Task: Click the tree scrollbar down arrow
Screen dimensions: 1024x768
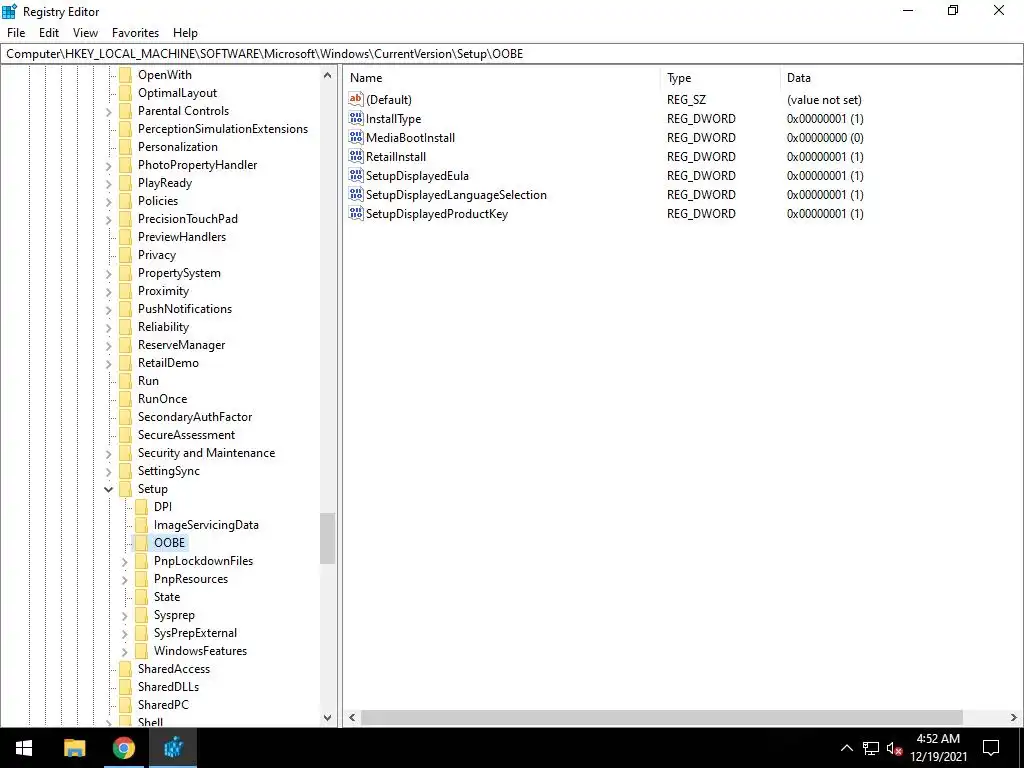Action: coord(327,718)
